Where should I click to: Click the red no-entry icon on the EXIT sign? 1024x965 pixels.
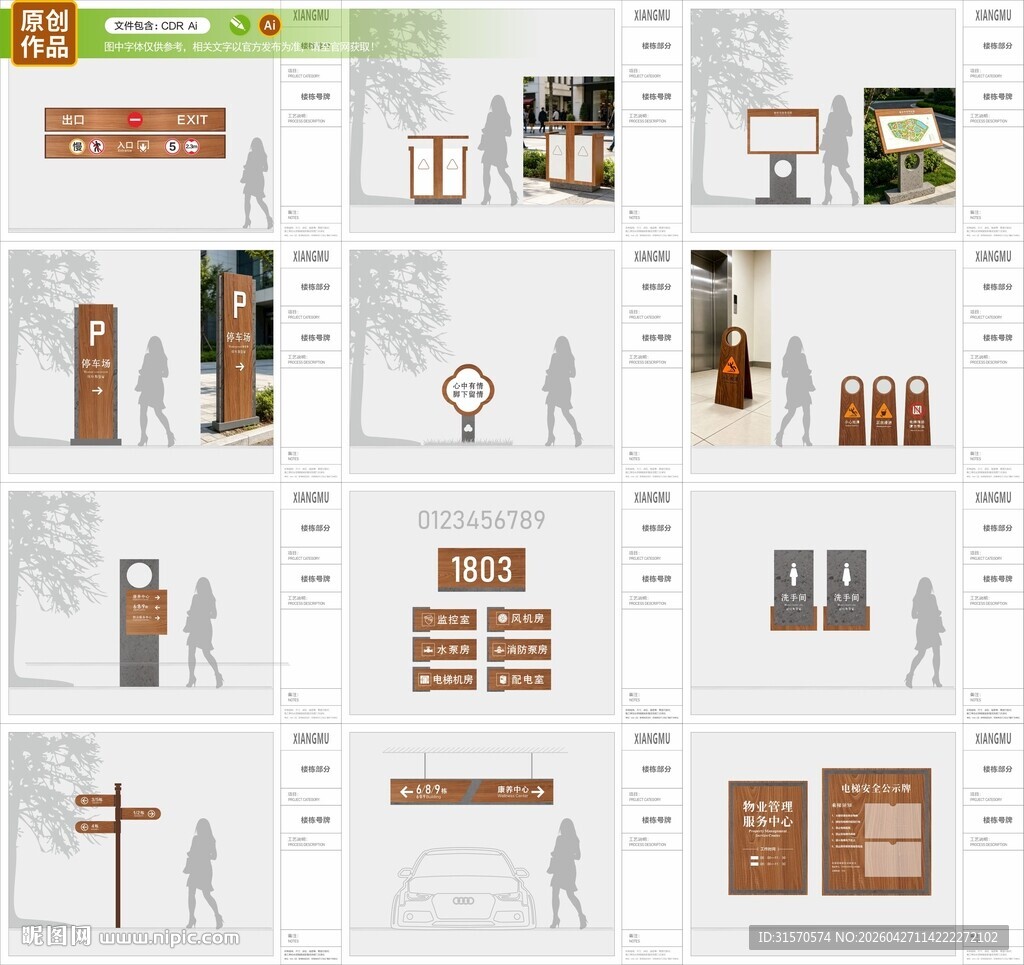pyautogui.click(x=135, y=119)
